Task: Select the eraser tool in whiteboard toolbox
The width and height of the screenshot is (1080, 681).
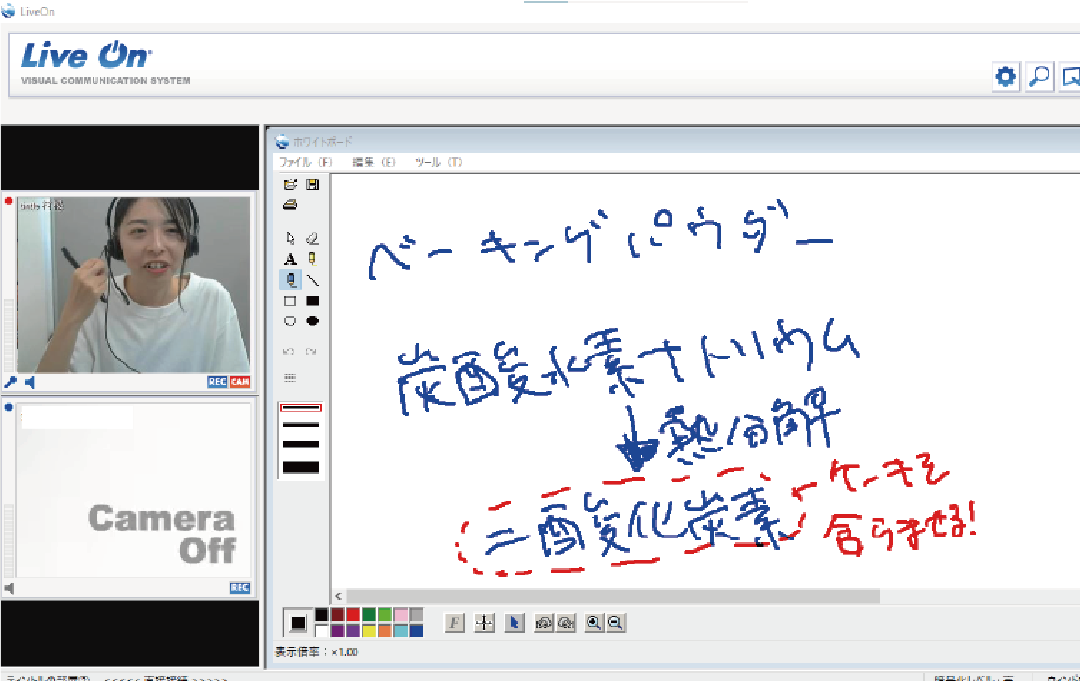Action: tap(312, 238)
